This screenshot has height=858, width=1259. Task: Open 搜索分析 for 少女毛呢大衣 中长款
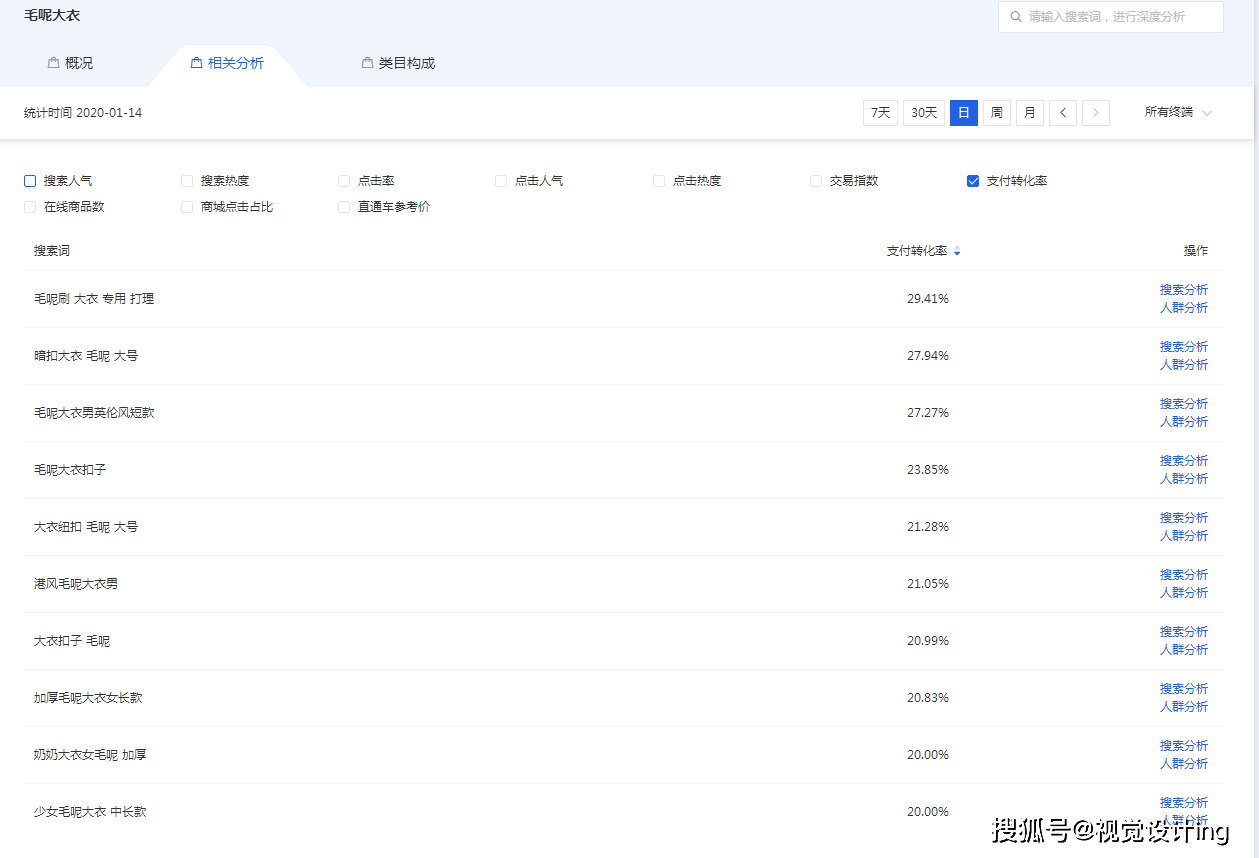[1184, 803]
